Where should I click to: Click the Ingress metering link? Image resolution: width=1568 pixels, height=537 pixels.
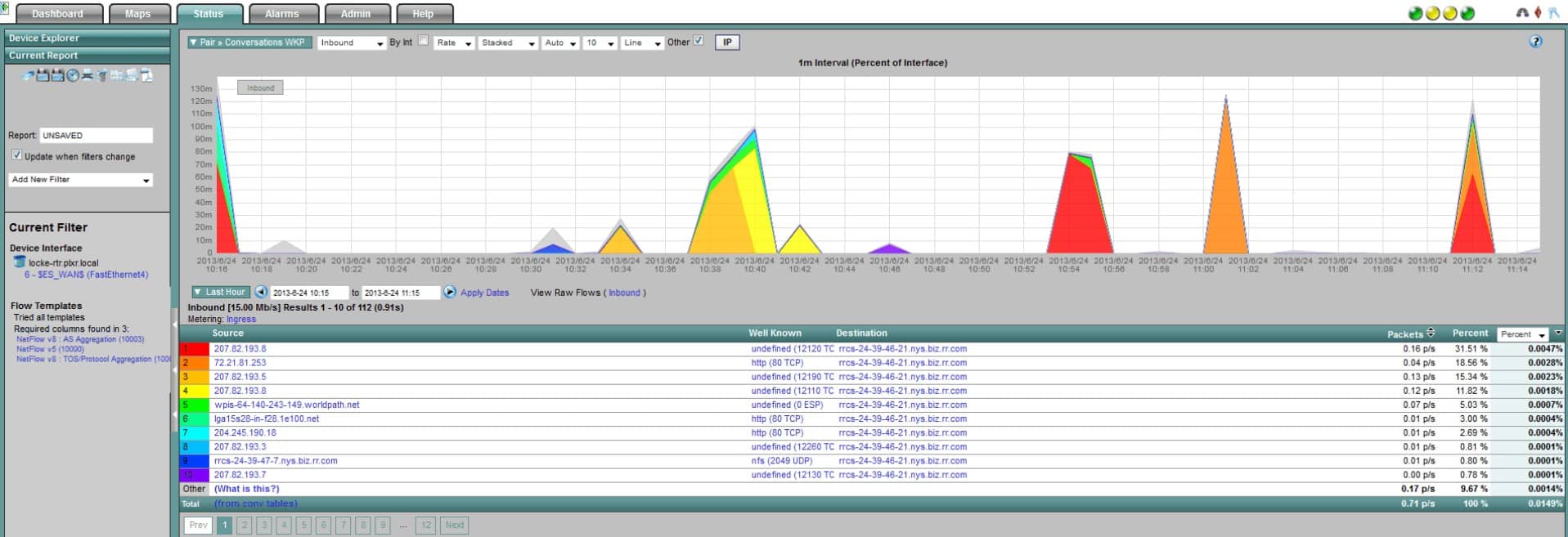click(x=240, y=319)
